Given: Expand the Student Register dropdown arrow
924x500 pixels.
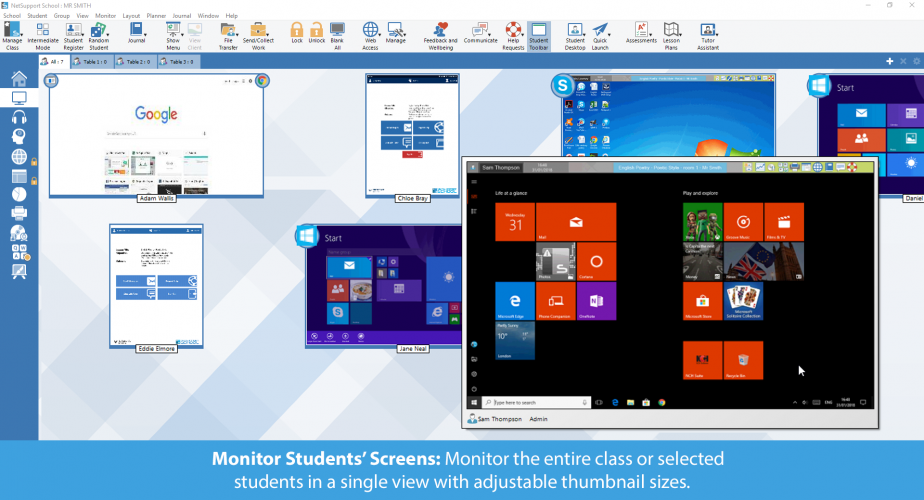Looking at the screenshot, I should tap(82, 35).
